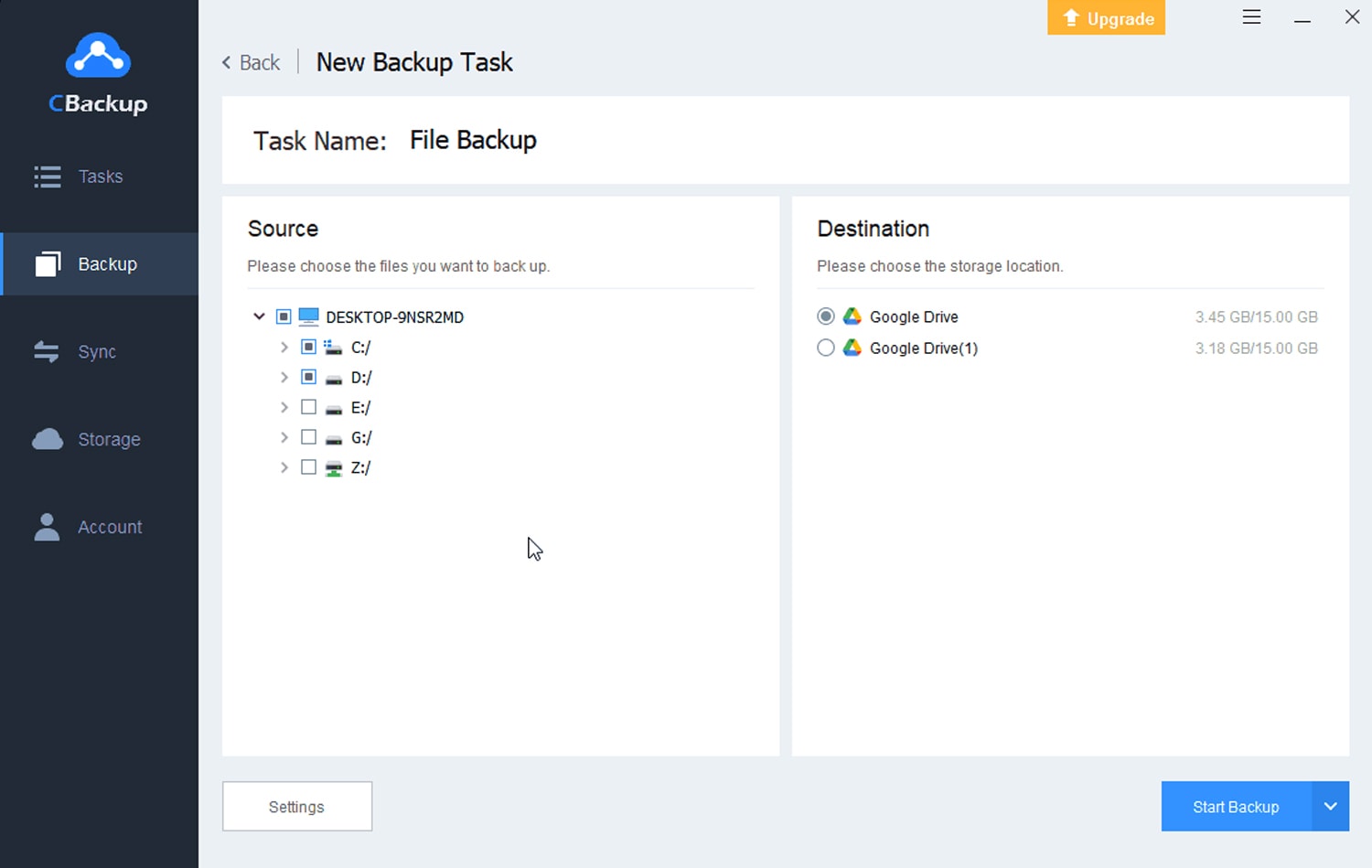Image resolution: width=1372 pixels, height=868 pixels.
Task: Click the Google Drive icon next to first destination
Action: coord(852,316)
